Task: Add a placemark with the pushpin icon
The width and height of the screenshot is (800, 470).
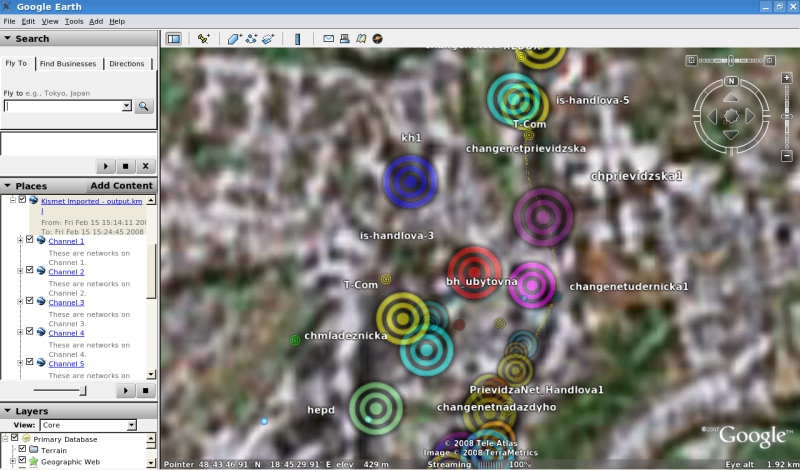Action: pyautogui.click(x=204, y=39)
